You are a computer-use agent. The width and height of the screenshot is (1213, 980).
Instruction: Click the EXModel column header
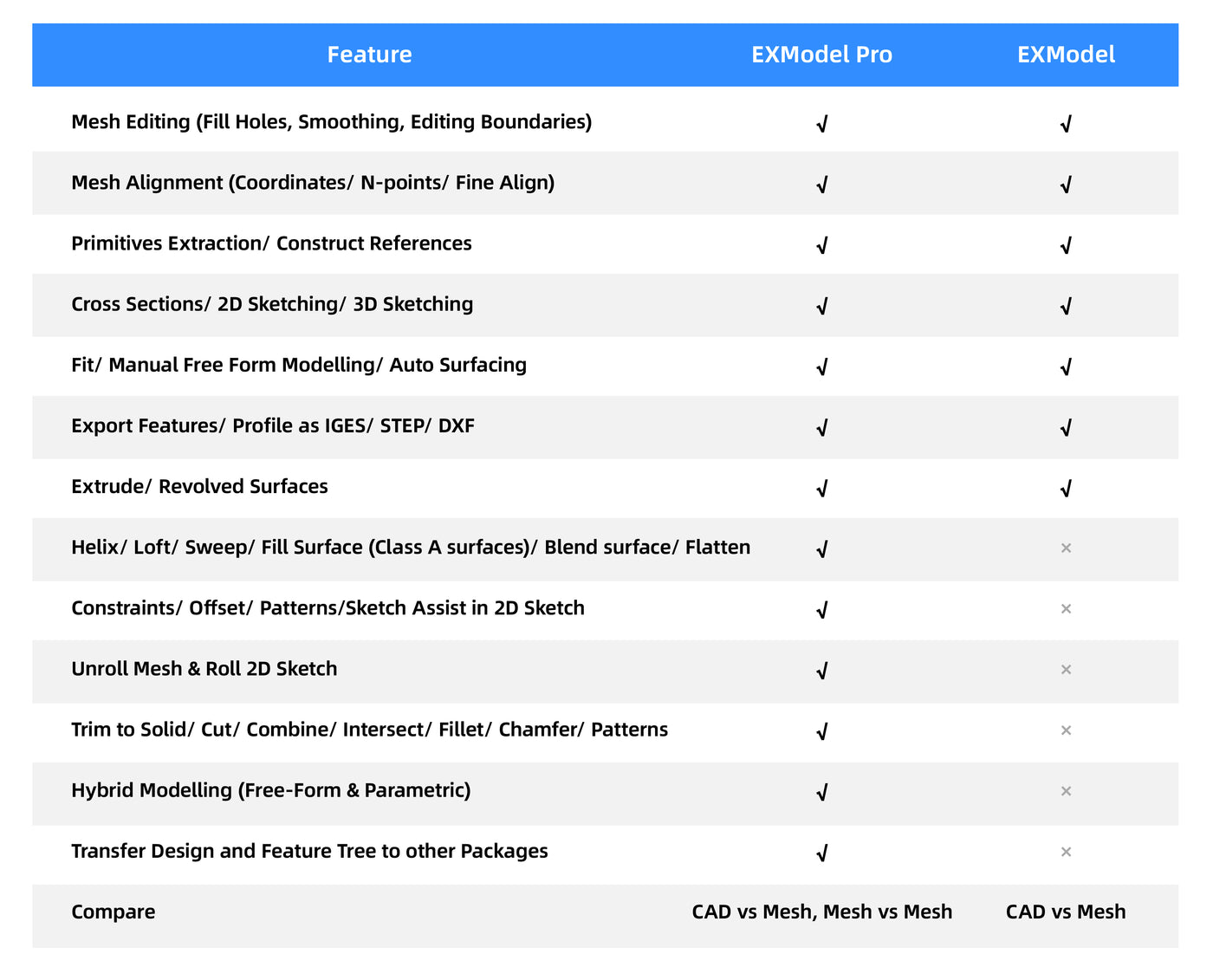click(1066, 55)
